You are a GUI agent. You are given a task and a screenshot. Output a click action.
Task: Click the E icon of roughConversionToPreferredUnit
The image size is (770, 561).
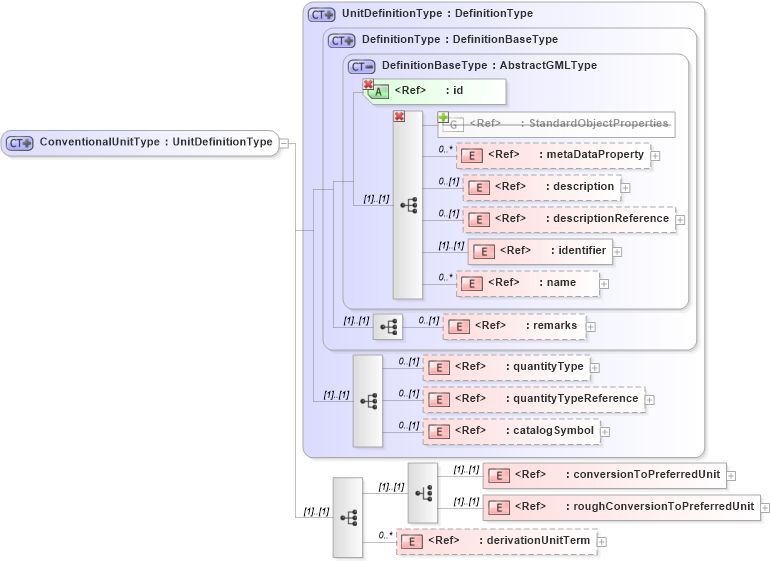499,507
